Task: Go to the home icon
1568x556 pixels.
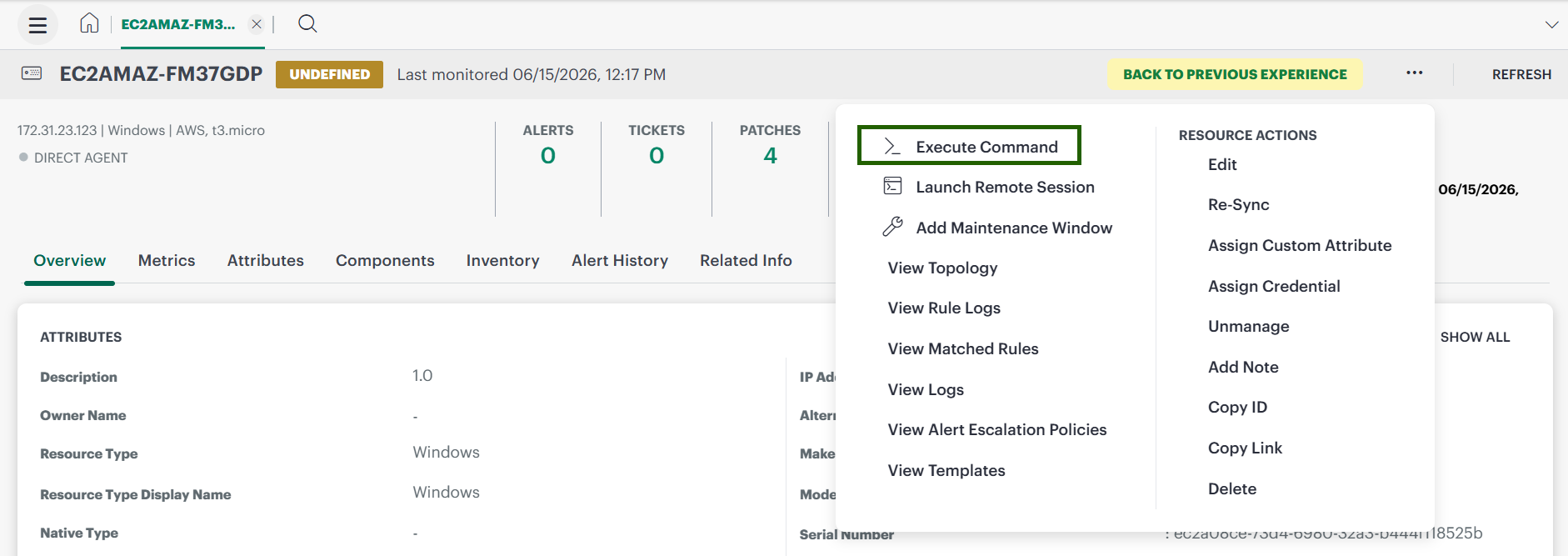Action: (89, 23)
